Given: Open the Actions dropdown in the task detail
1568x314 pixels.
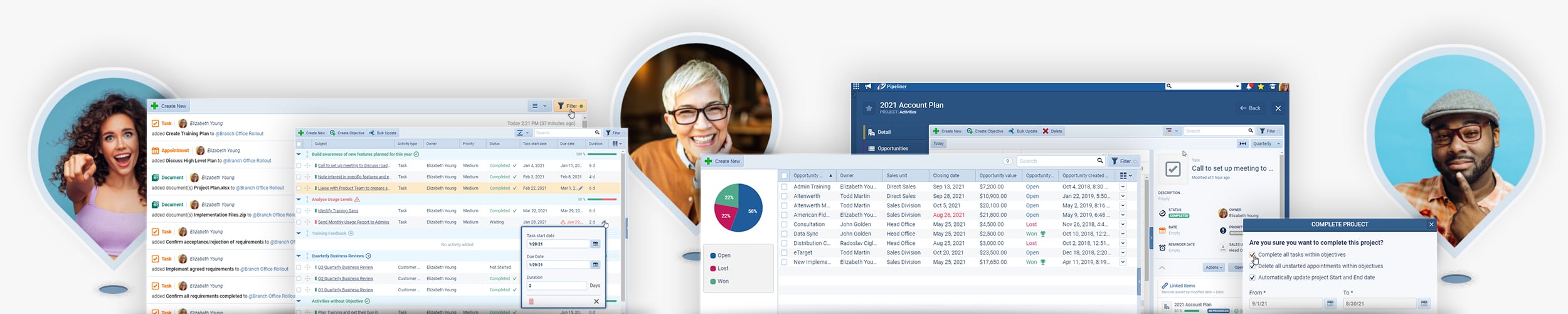Looking at the screenshot, I should click(x=1214, y=268).
